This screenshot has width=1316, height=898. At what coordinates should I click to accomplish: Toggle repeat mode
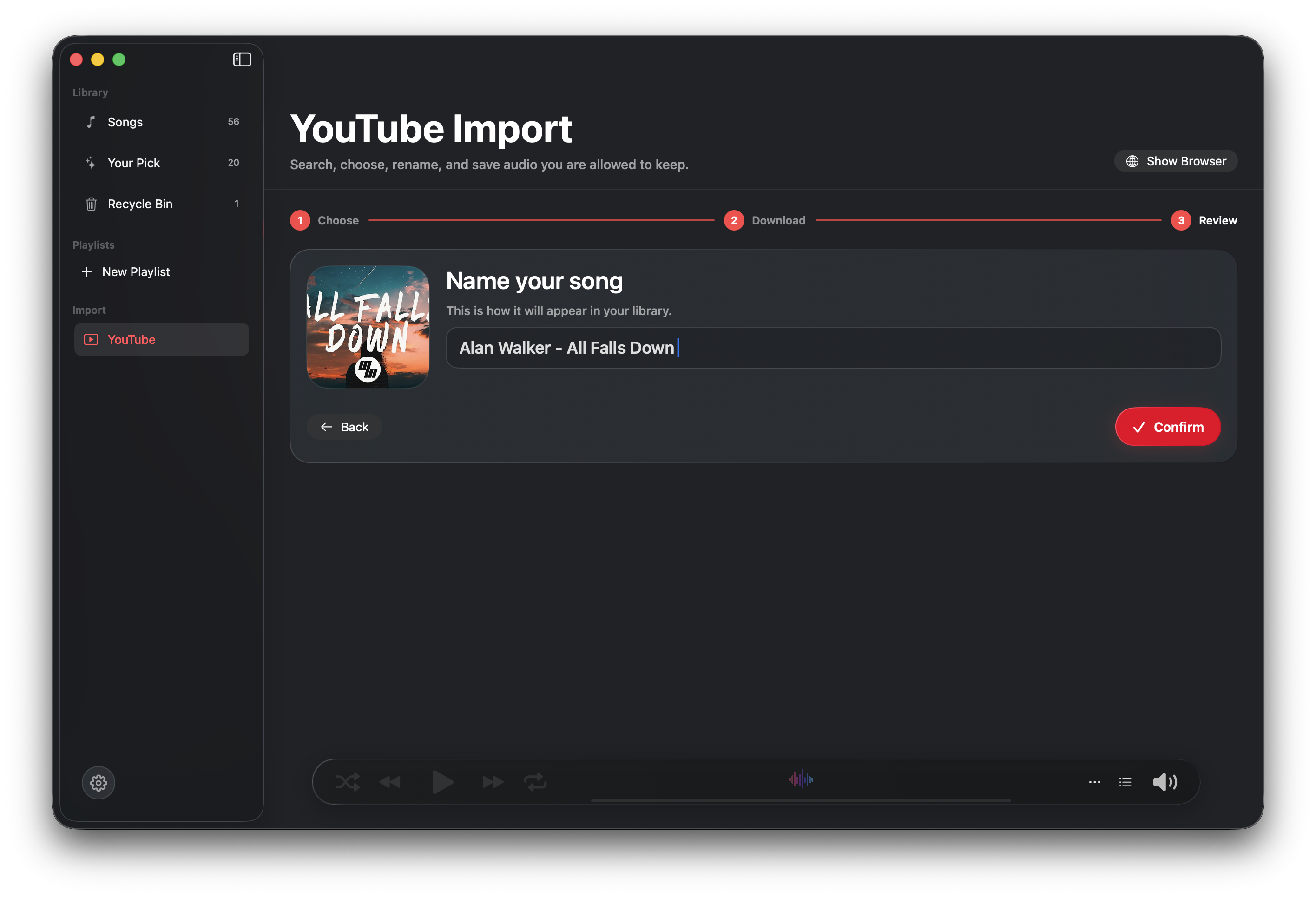(x=535, y=782)
